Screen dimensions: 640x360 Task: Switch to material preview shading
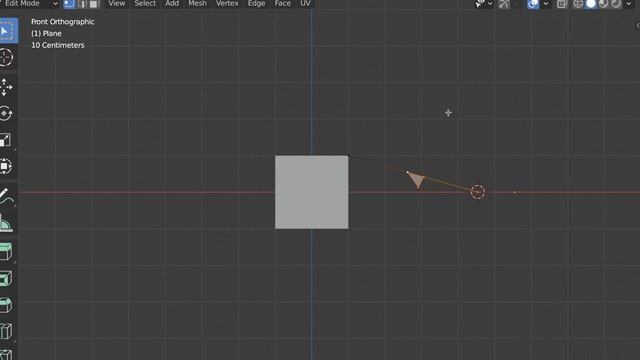[603, 4]
